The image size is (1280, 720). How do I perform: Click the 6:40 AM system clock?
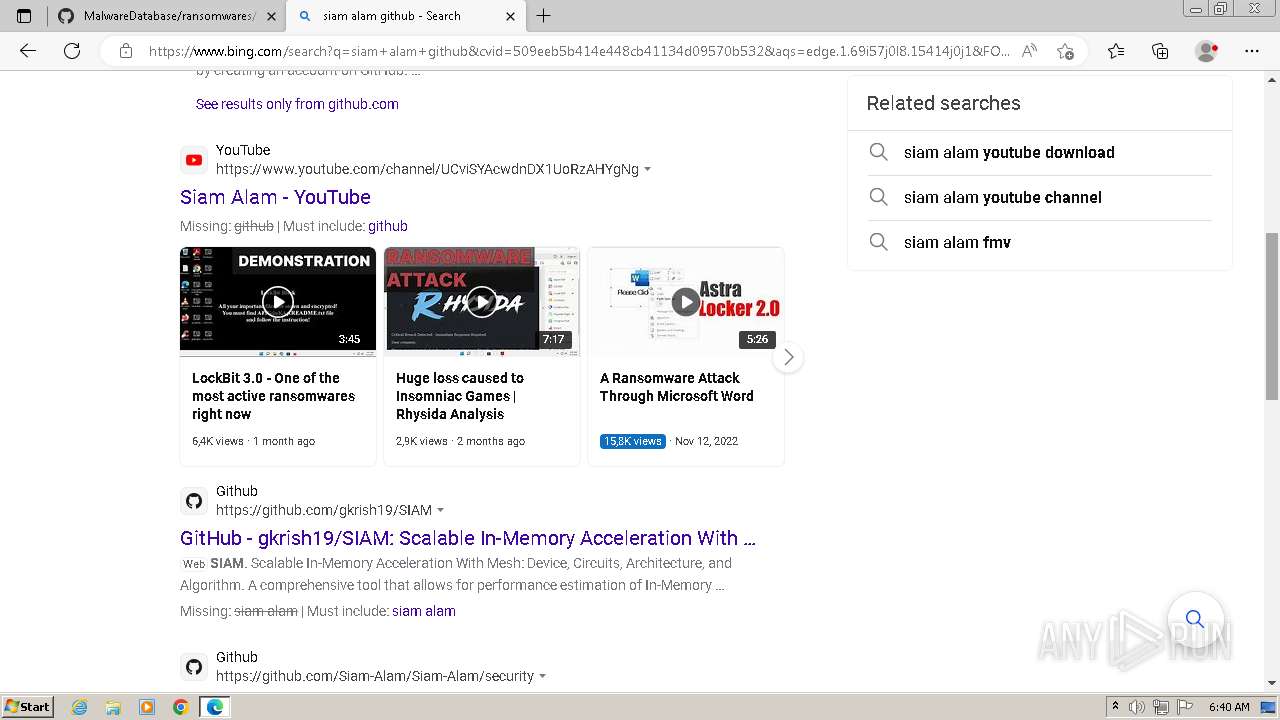tap(1229, 707)
